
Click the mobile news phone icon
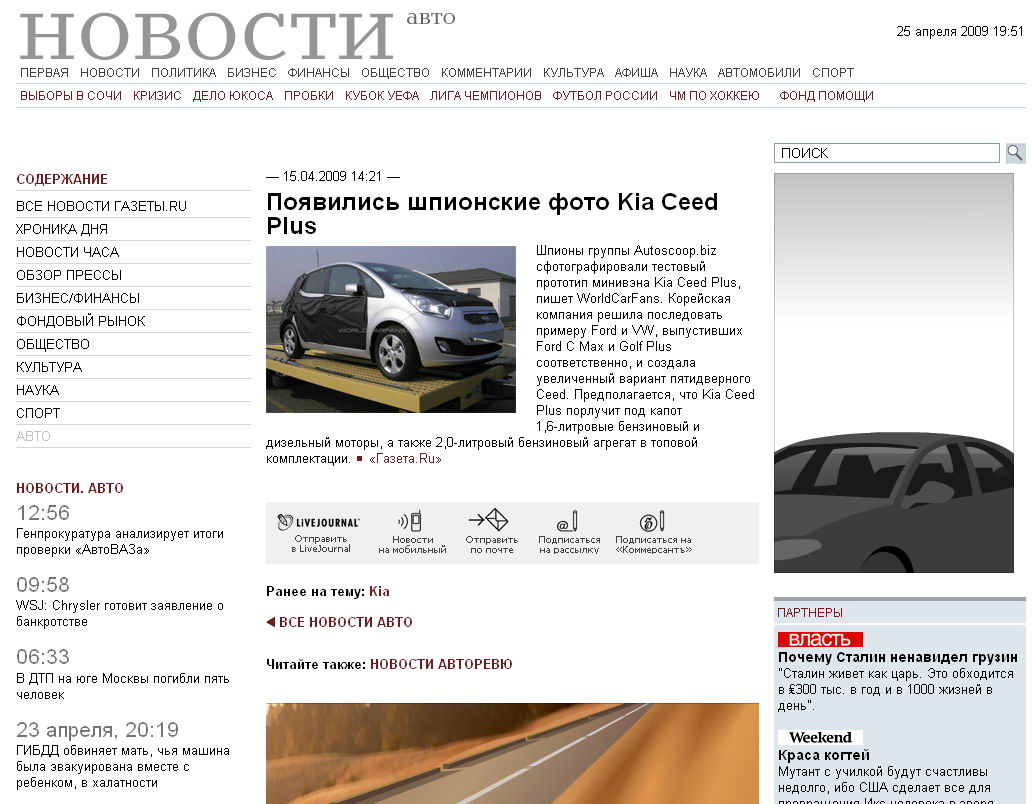pyautogui.click(x=411, y=521)
